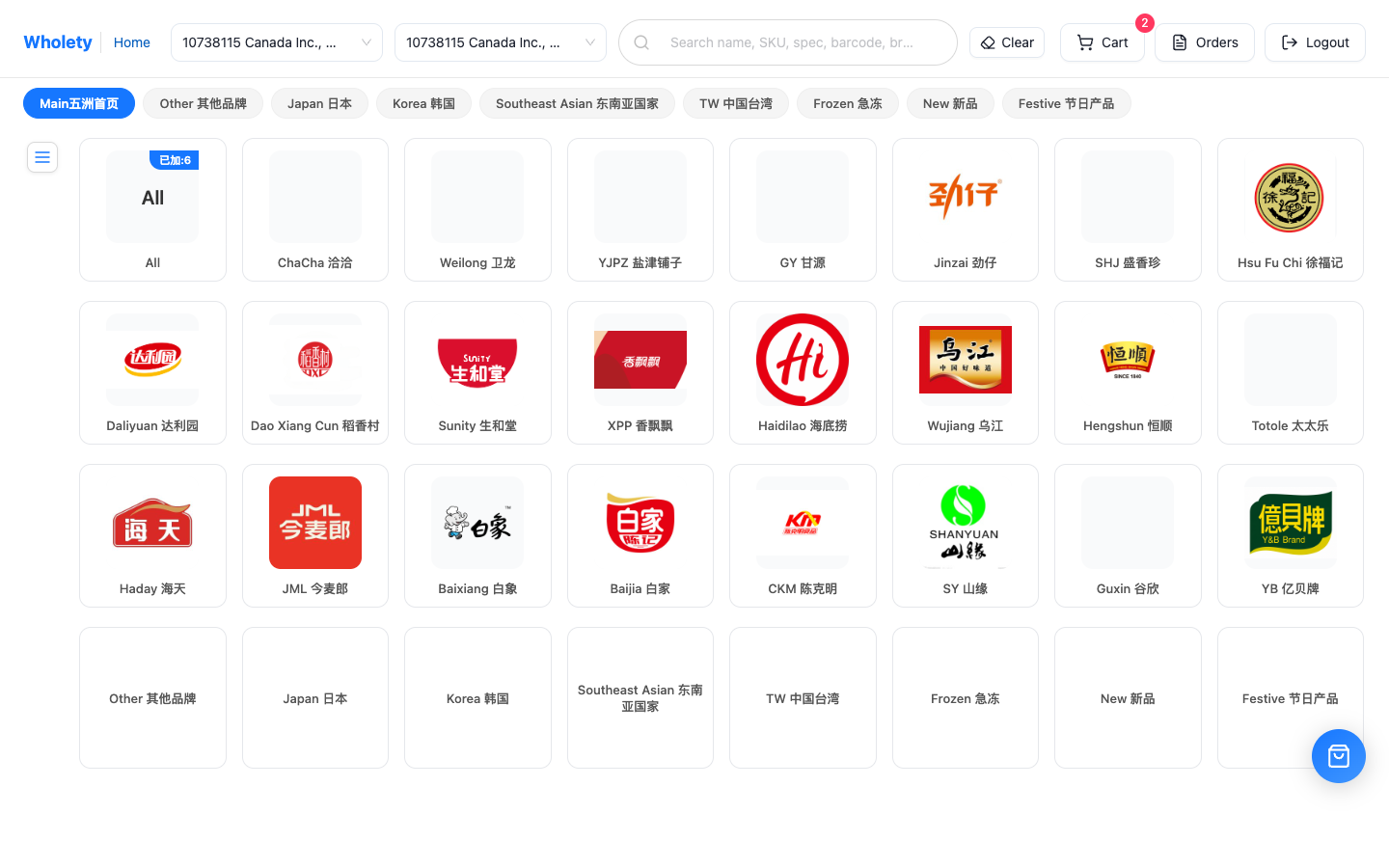Open the XPP 香飘飘 brand logo

[x=640, y=360]
